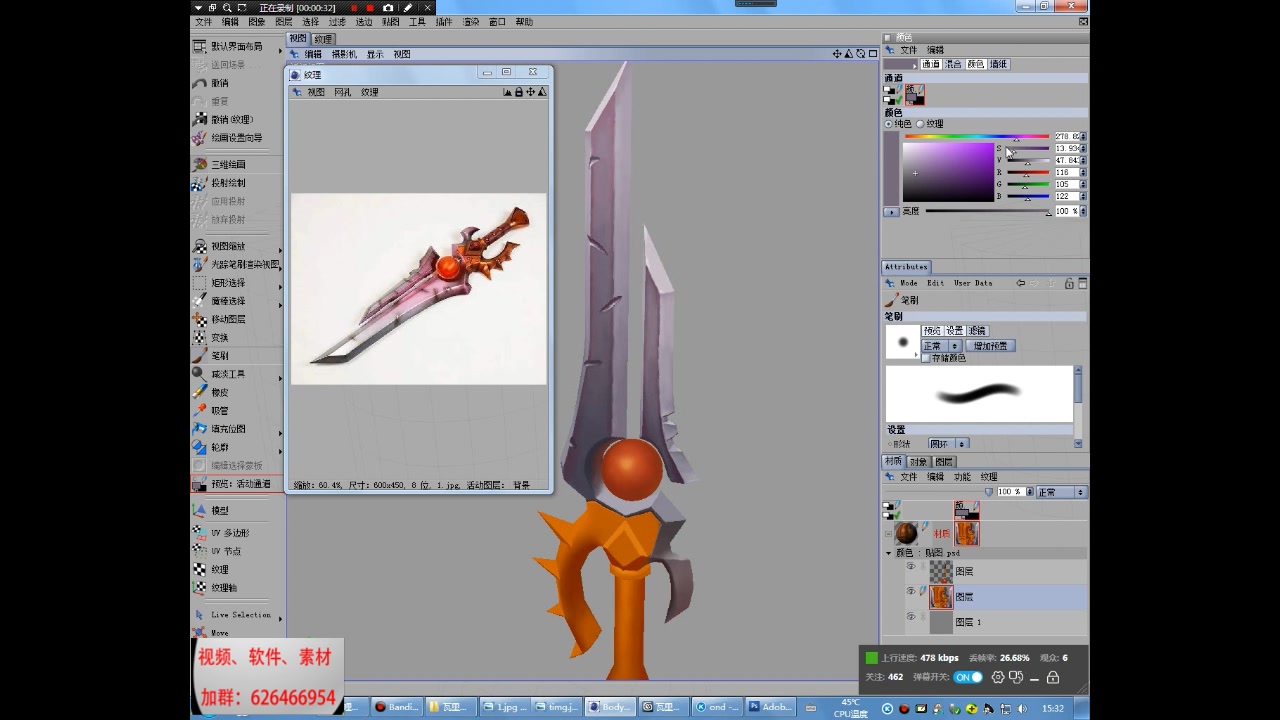Viewport: 1280px width, 720px height.
Task: Switch to the 对象 tab
Action: tap(920, 461)
